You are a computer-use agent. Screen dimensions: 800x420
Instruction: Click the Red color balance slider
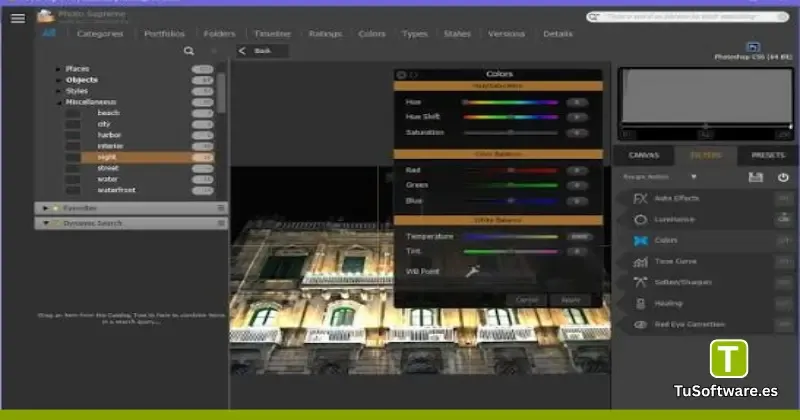pos(510,170)
